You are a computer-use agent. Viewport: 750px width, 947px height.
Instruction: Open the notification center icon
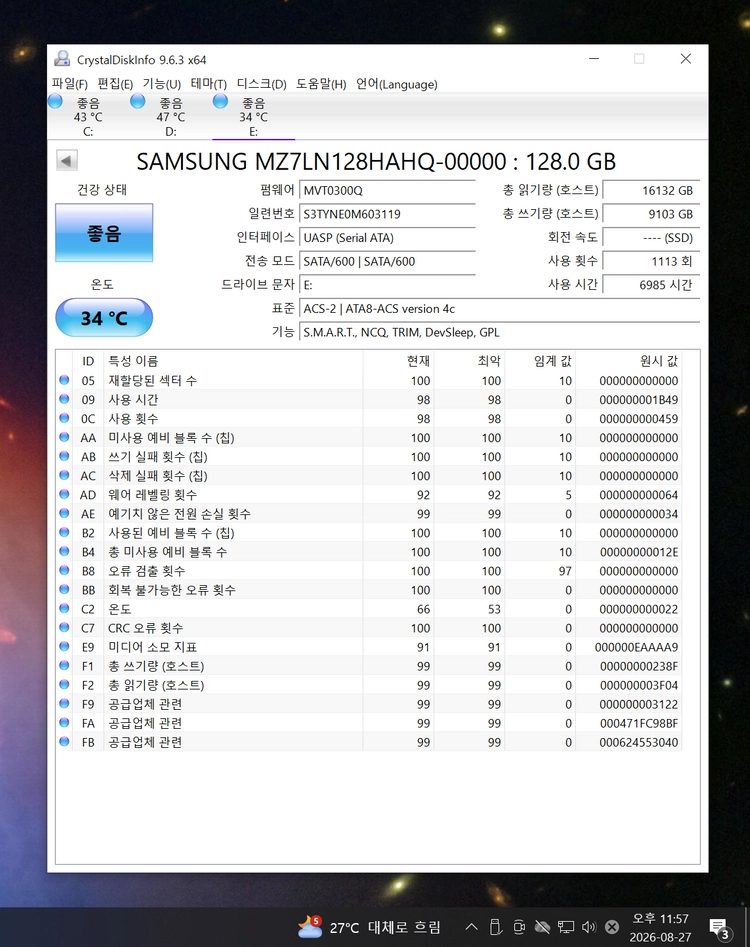point(719,928)
